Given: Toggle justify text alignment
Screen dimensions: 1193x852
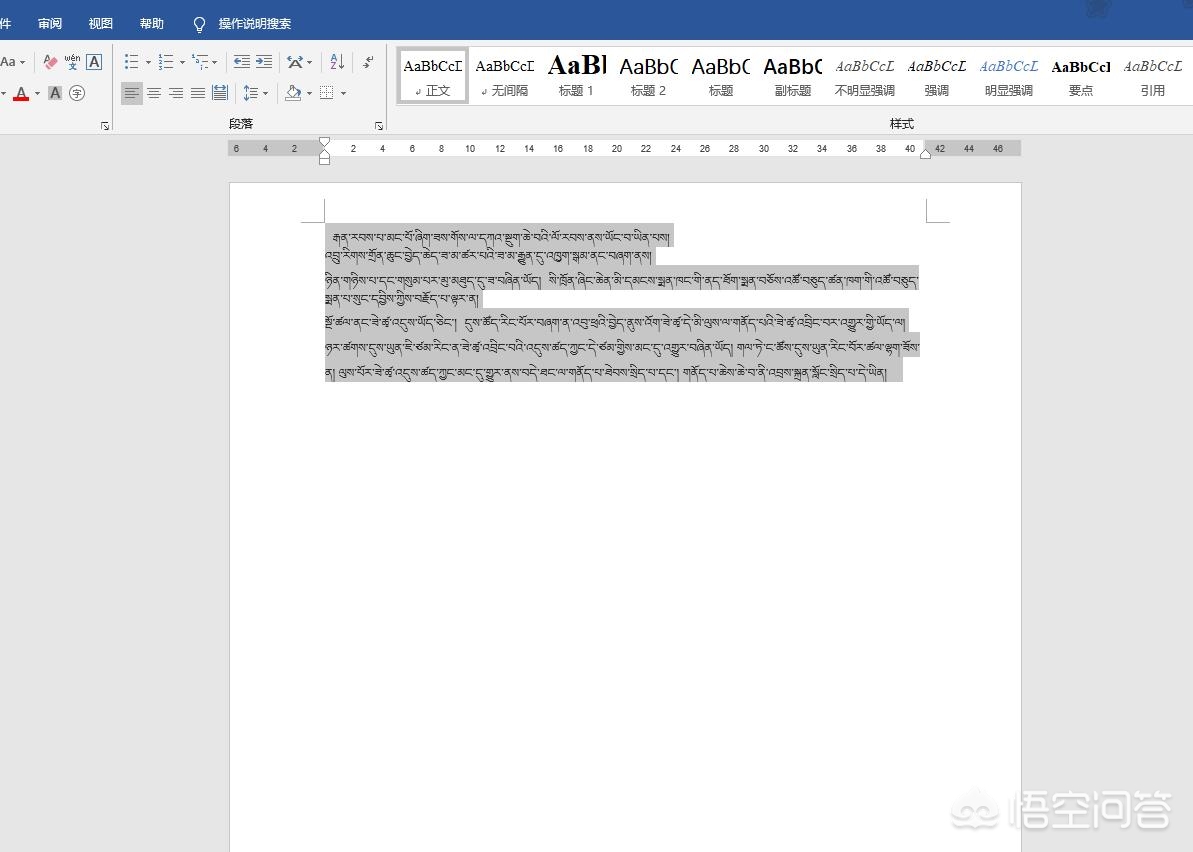Looking at the screenshot, I should pos(198,93).
